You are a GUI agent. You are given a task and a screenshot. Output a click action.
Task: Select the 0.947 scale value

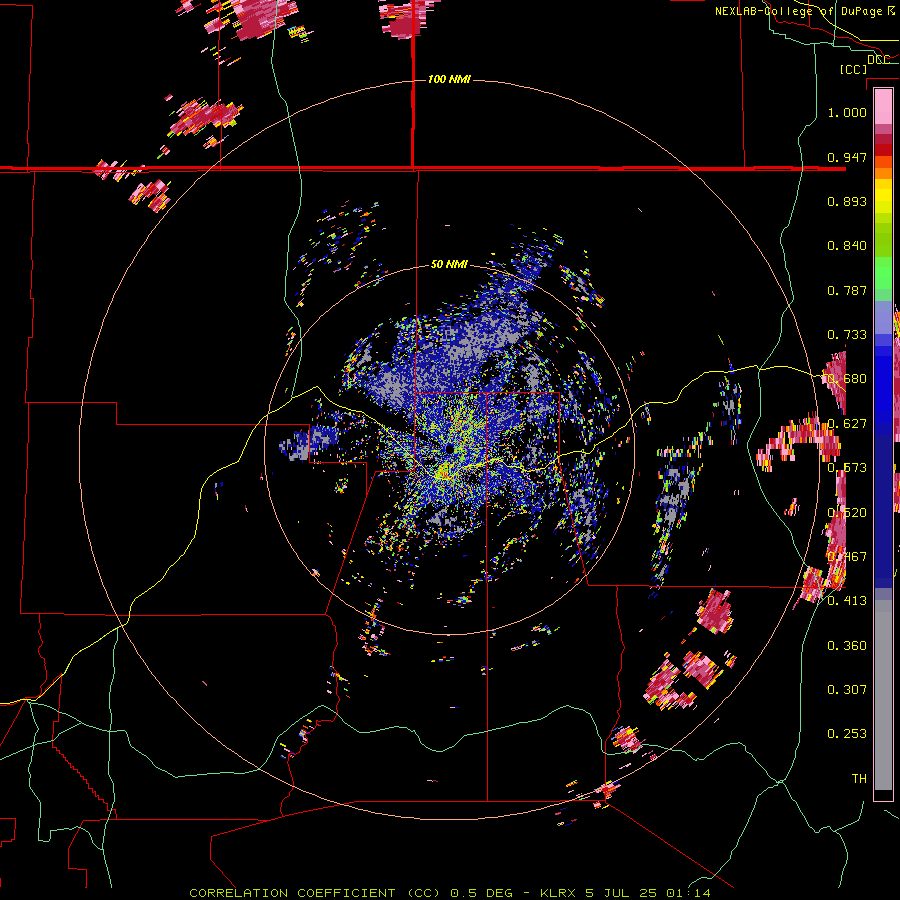[847, 157]
